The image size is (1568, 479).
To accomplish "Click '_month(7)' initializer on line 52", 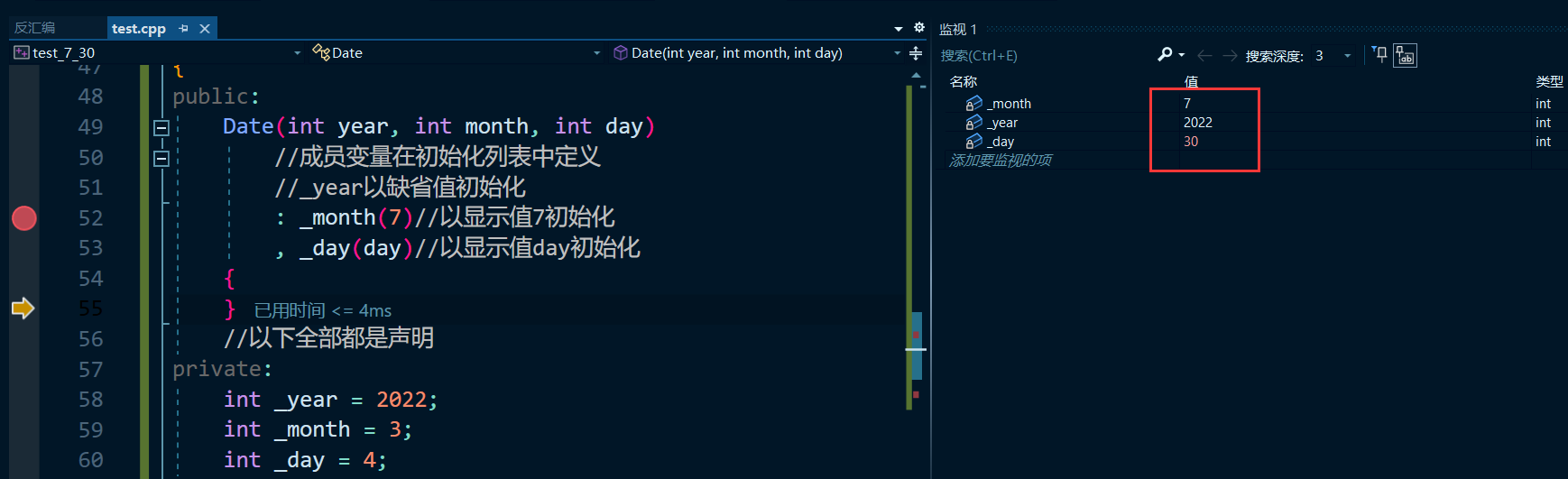I will tap(356, 217).
